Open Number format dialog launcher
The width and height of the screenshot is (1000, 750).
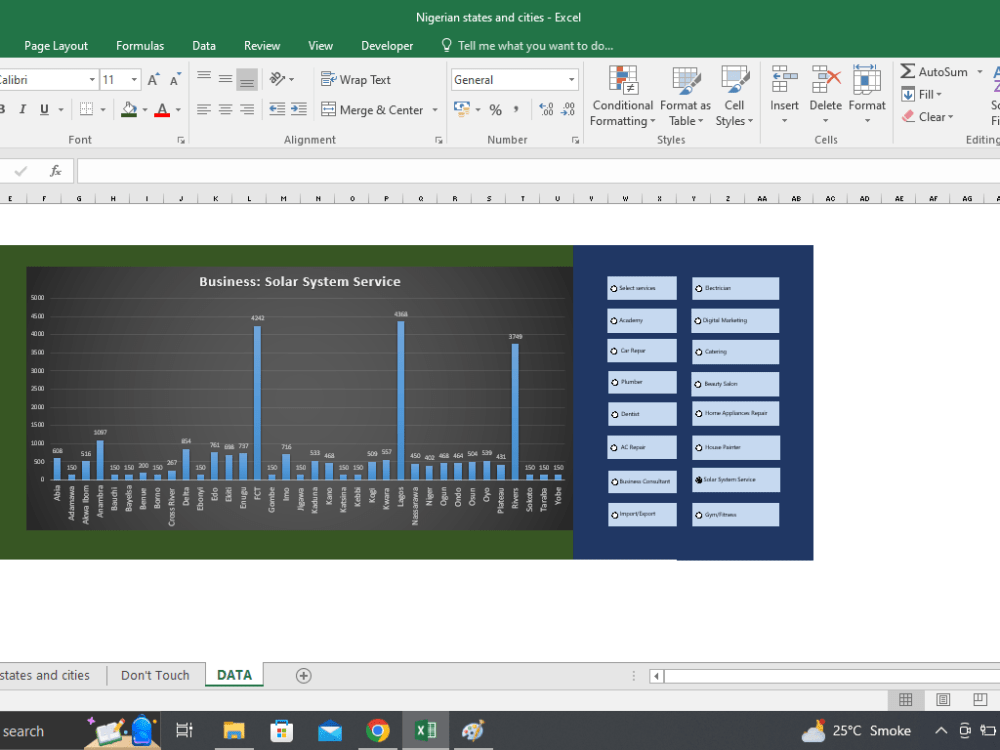[x=575, y=140]
